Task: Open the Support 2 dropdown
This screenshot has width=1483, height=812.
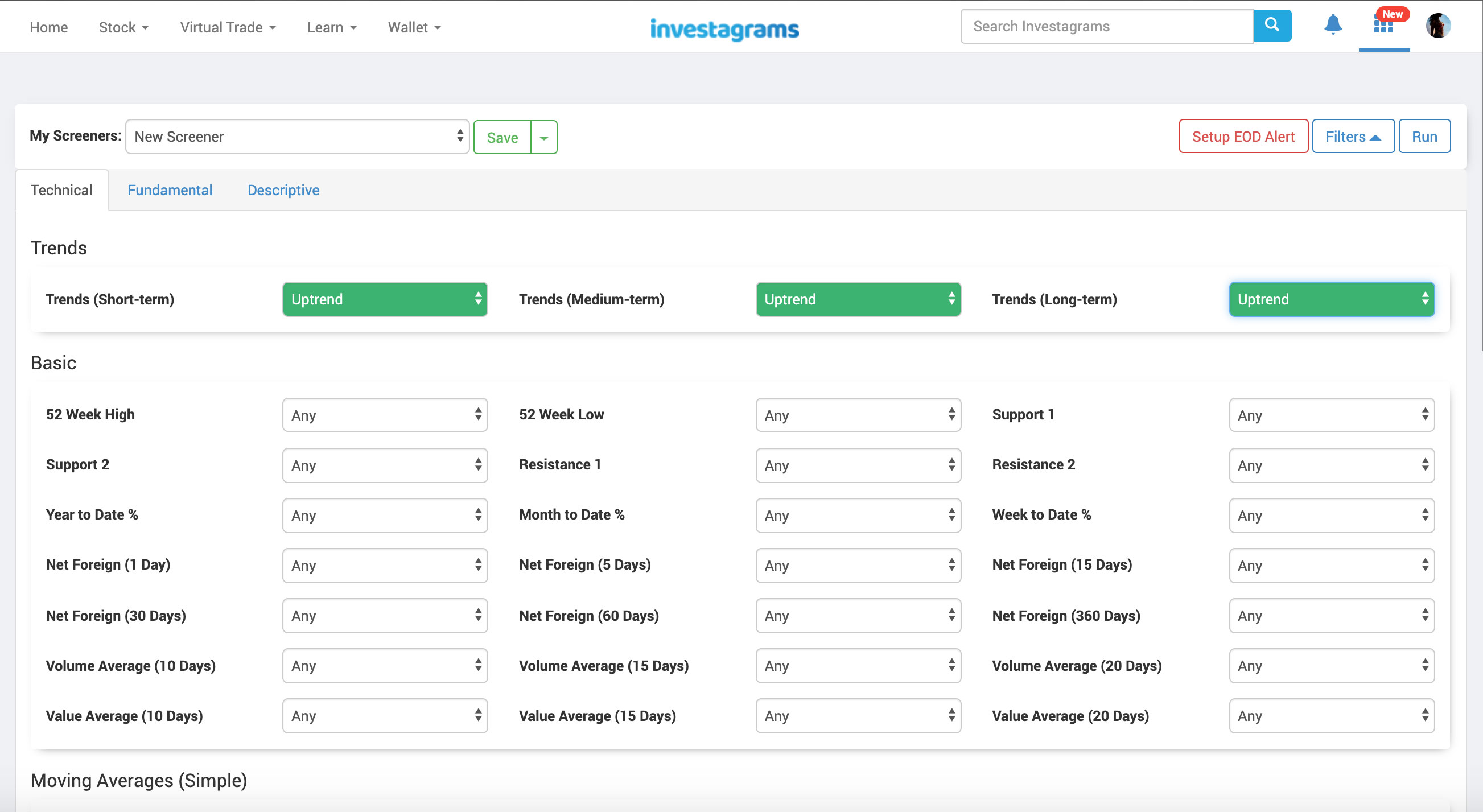Action: click(x=385, y=465)
